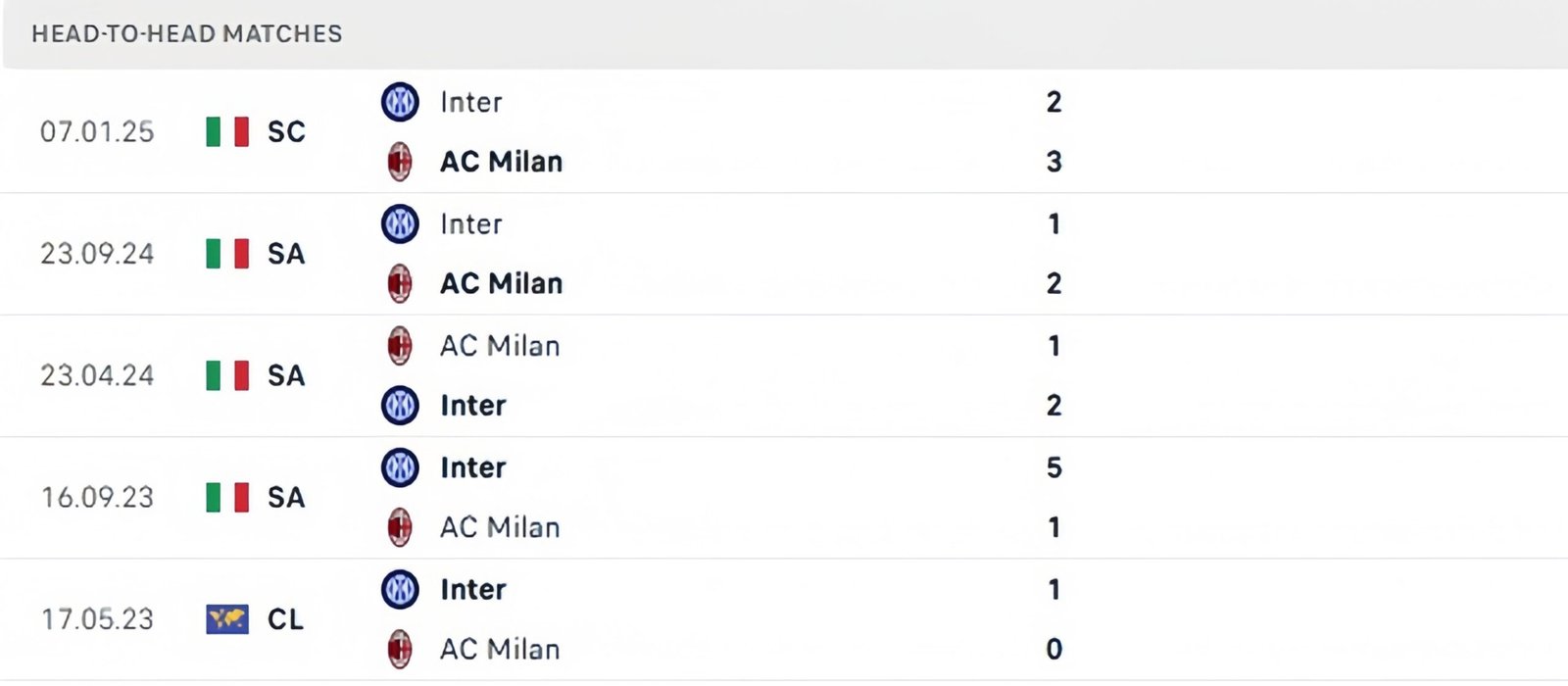Click the Italian flag in the 23.04.24 row
Viewport: 1568px width, 686px height.
tap(225, 375)
